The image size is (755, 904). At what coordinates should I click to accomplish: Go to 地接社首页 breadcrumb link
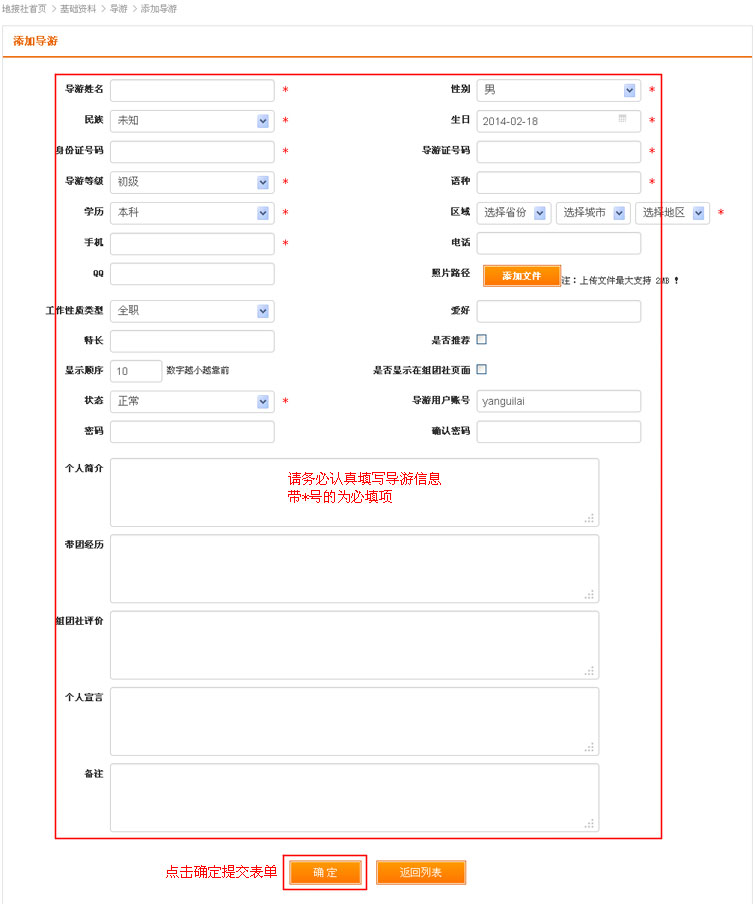click(x=23, y=9)
